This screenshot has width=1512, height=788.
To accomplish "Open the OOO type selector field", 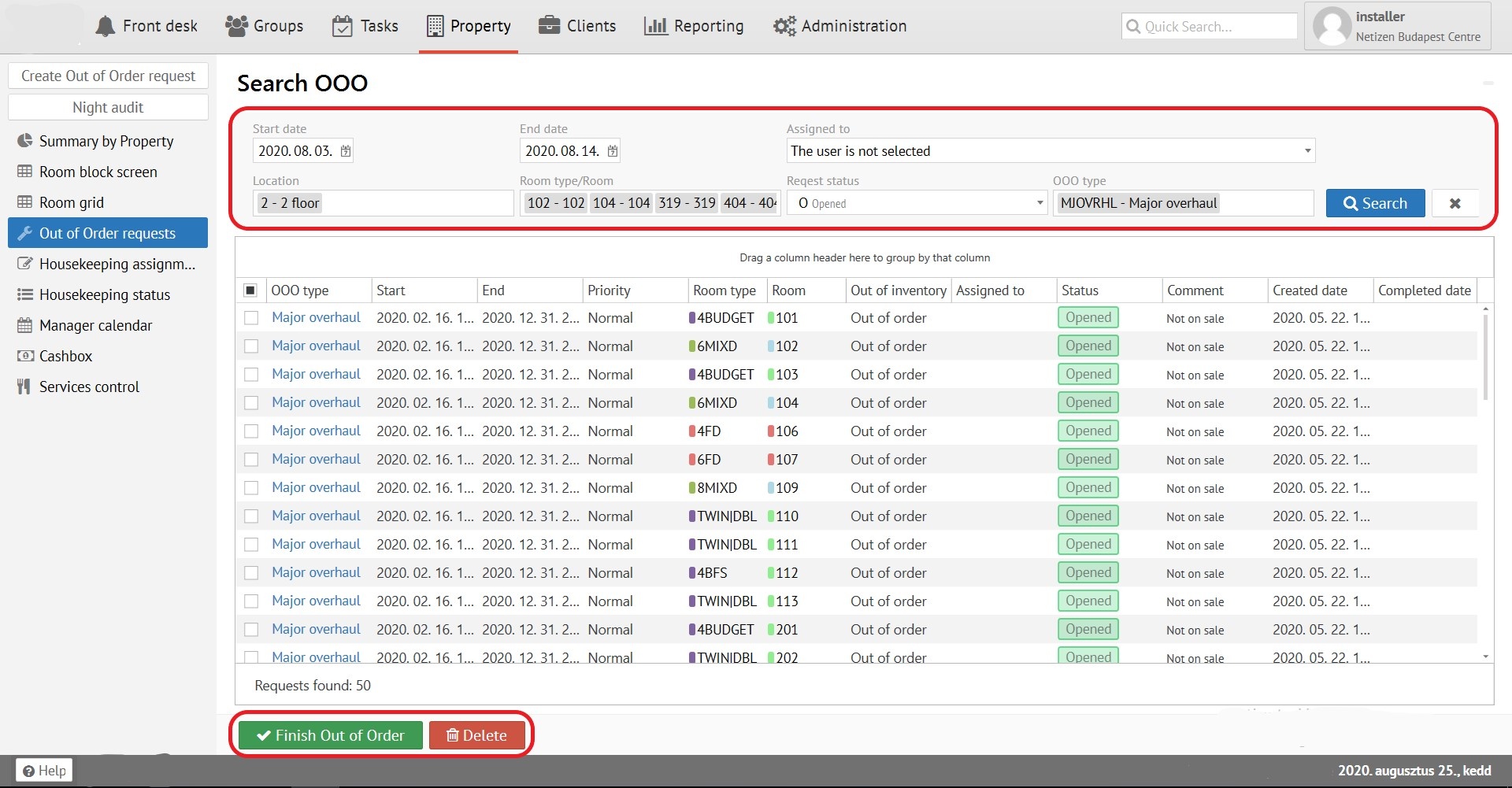I will click(x=1183, y=203).
